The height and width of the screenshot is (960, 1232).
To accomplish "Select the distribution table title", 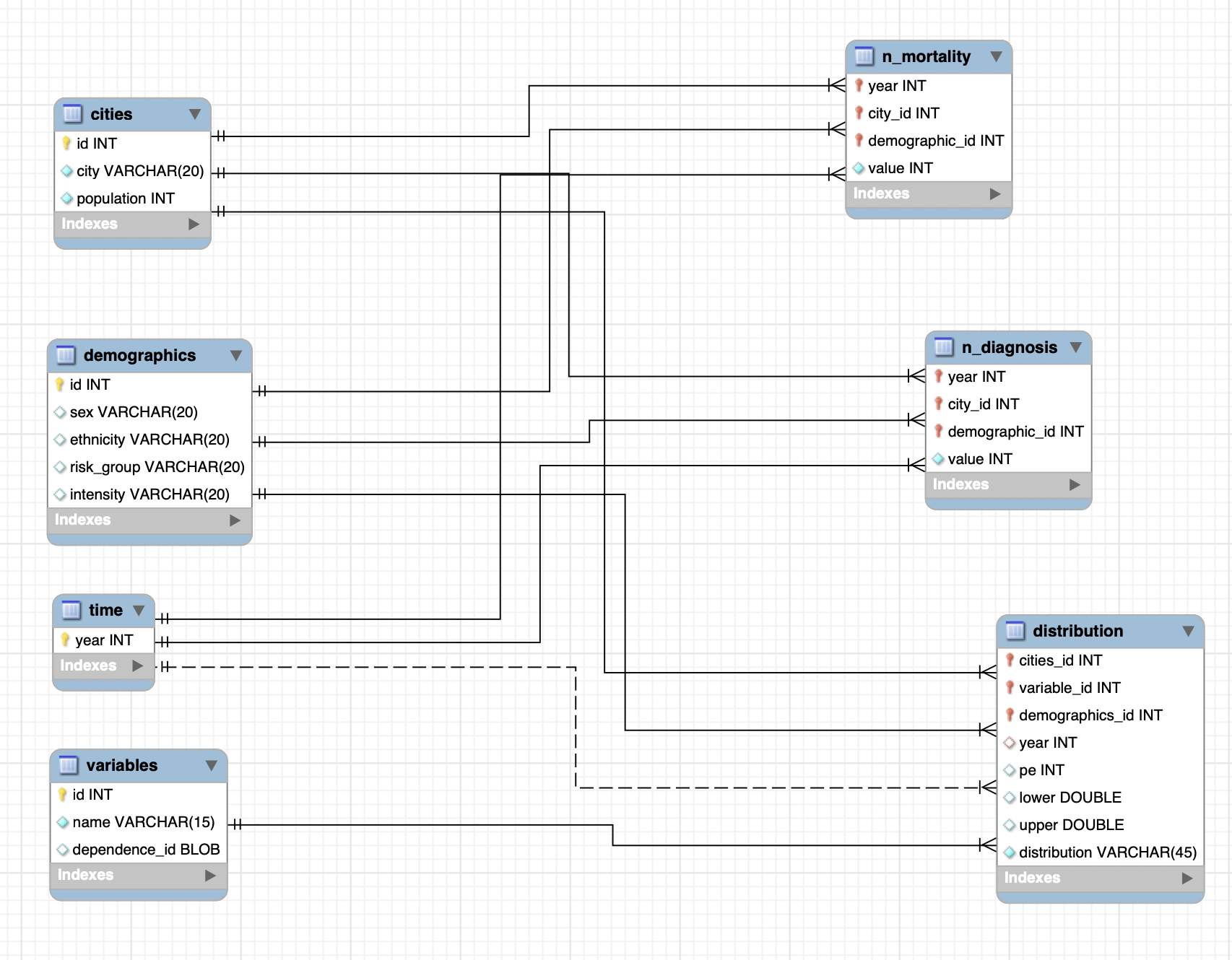I will pyautogui.click(x=1077, y=631).
